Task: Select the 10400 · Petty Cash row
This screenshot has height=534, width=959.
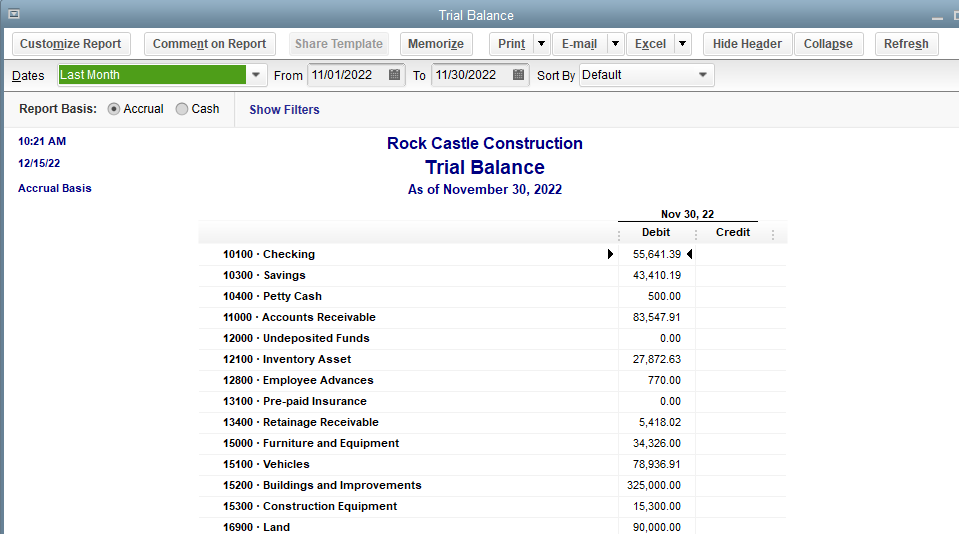Action: pyautogui.click(x=492, y=296)
